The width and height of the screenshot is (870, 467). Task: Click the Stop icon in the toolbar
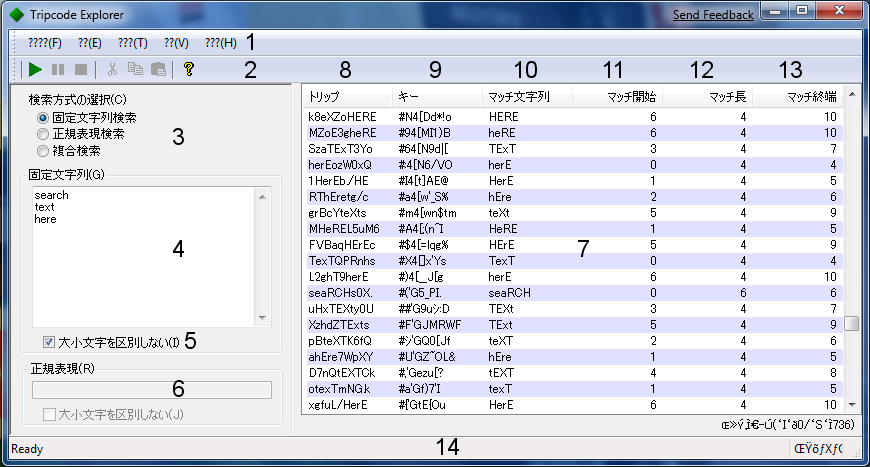coord(81,70)
